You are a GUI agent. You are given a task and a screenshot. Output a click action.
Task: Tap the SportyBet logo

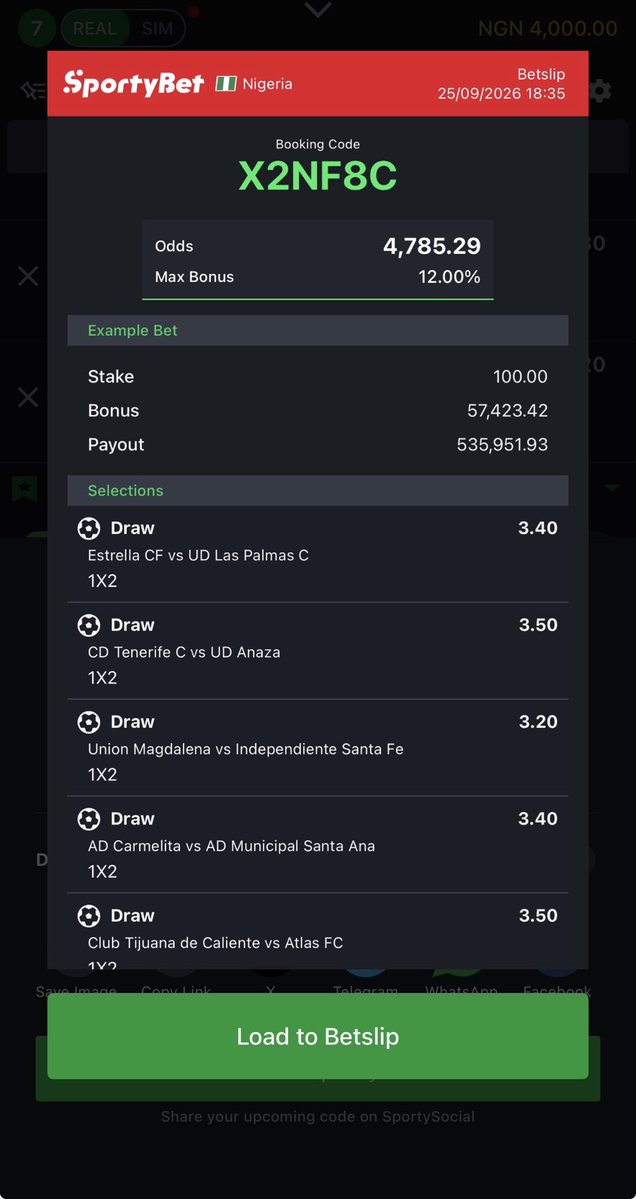(x=134, y=83)
